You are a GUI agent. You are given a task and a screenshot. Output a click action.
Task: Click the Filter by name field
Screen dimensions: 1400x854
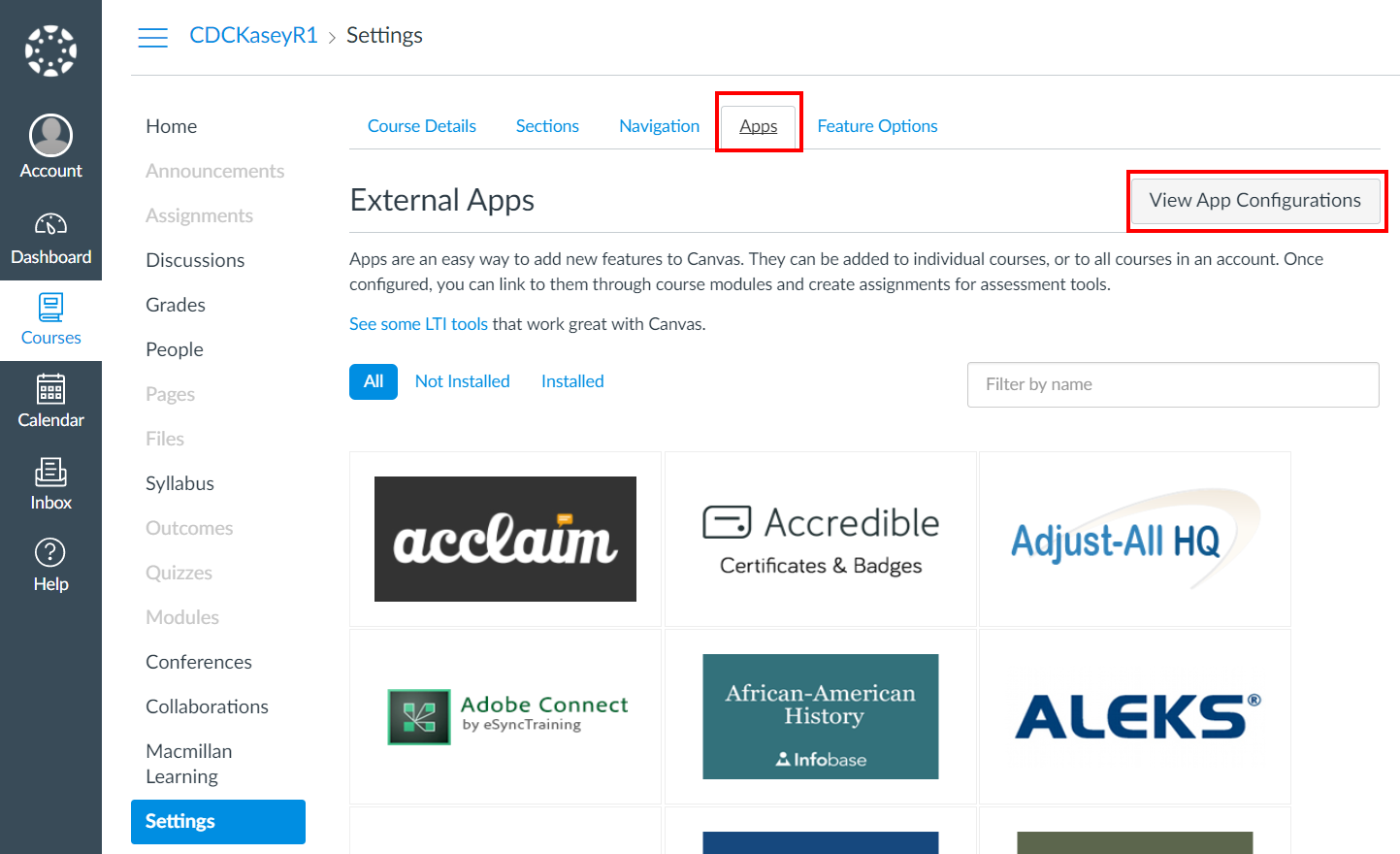pyautogui.click(x=1172, y=384)
